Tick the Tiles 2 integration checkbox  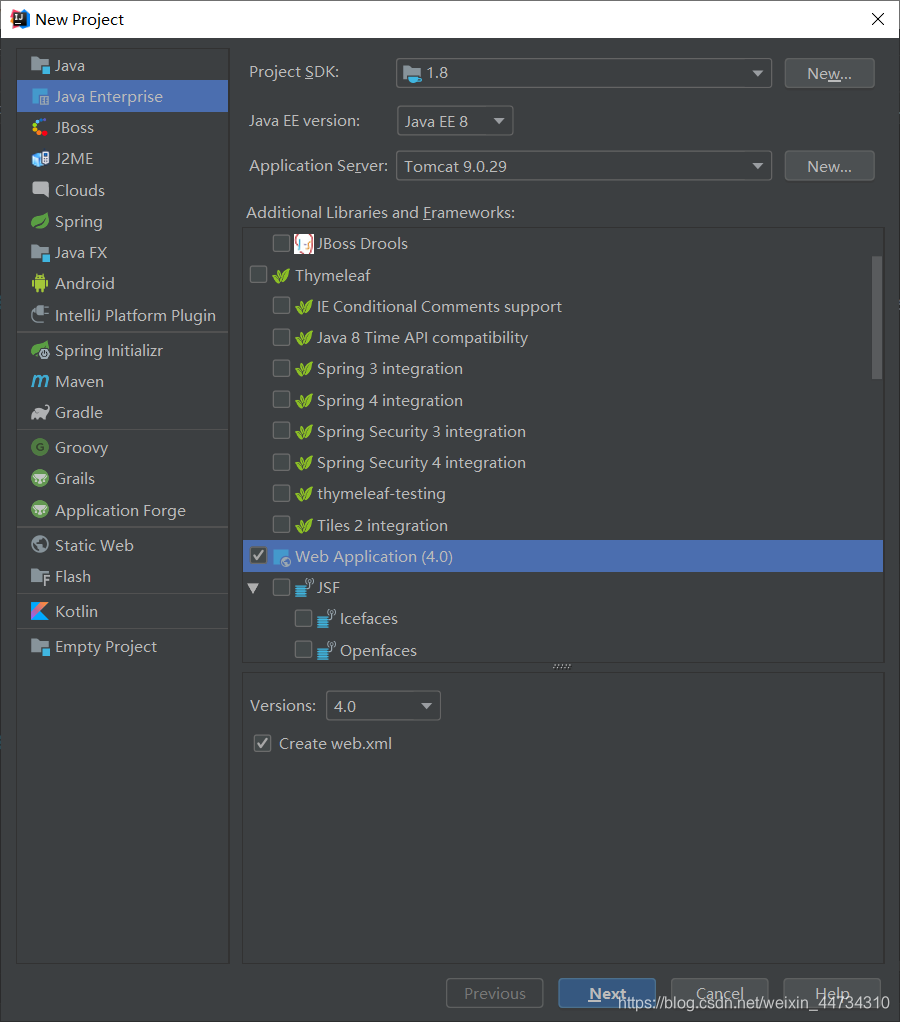[x=282, y=524]
